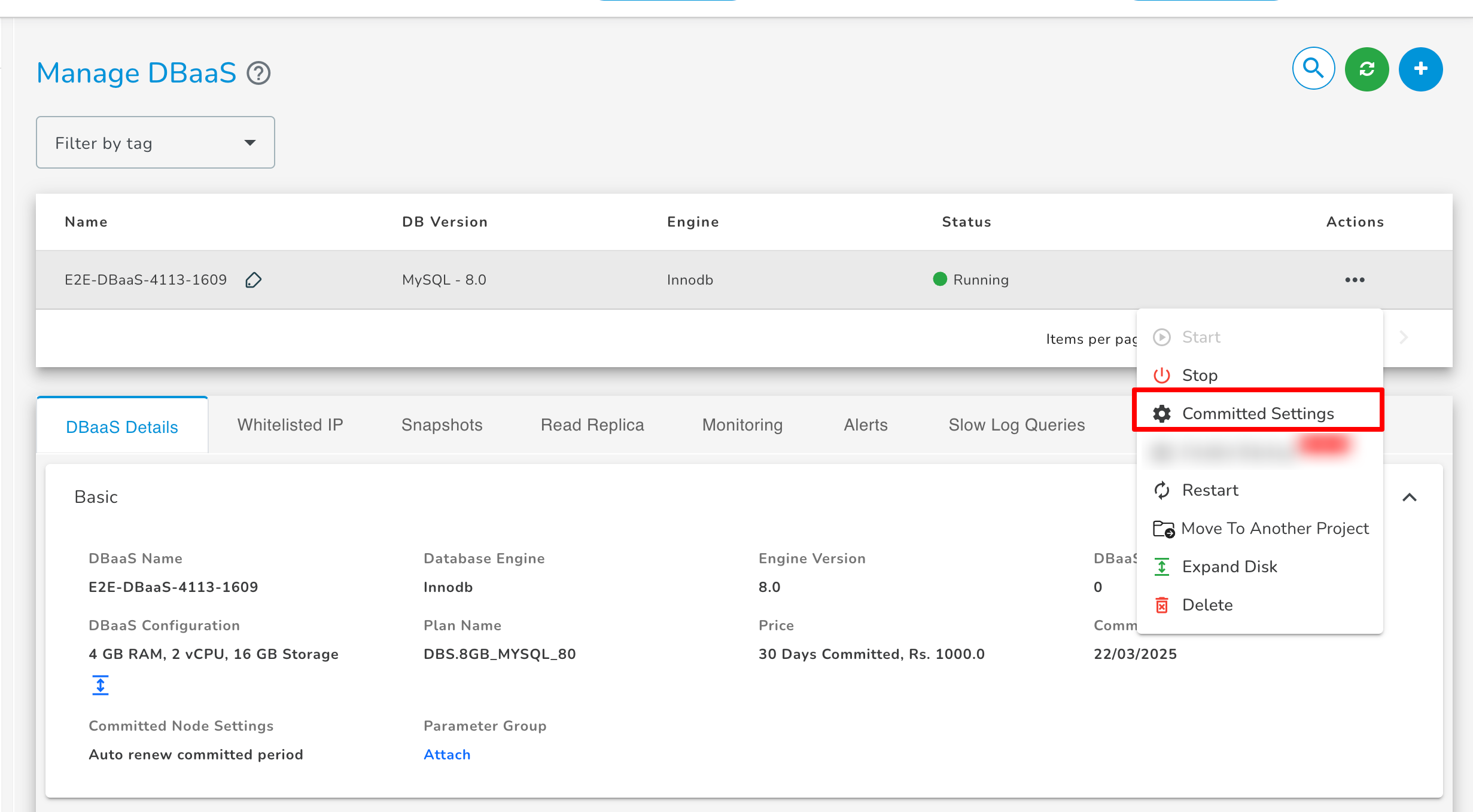Open the help icon beside Manage DBaaS
The height and width of the screenshot is (812, 1473).
point(259,74)
